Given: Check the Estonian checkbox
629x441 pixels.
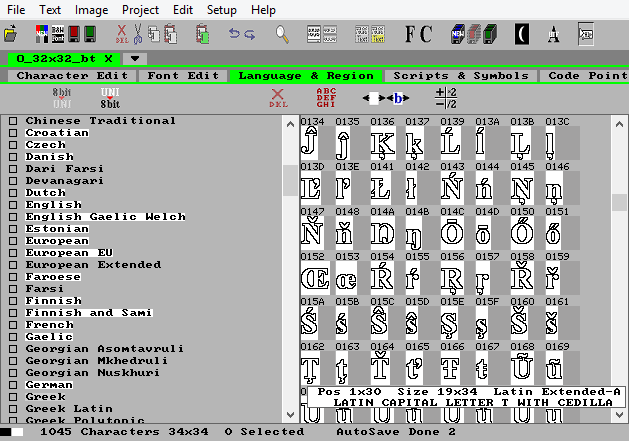Looking at the screenshot, I should (13, 229).
